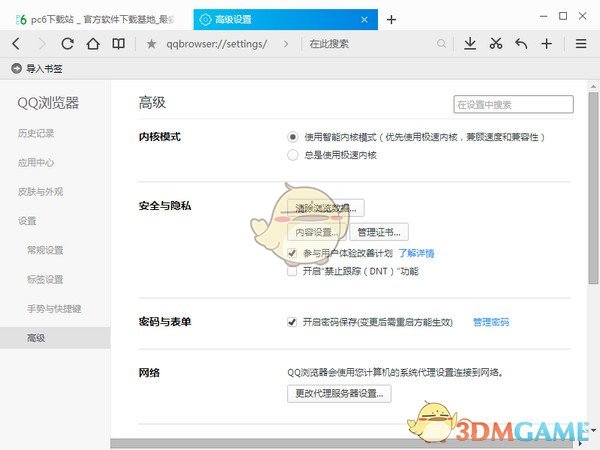Enable the 禁止跟踪 (DNT) checkbox

coord(292,271)
